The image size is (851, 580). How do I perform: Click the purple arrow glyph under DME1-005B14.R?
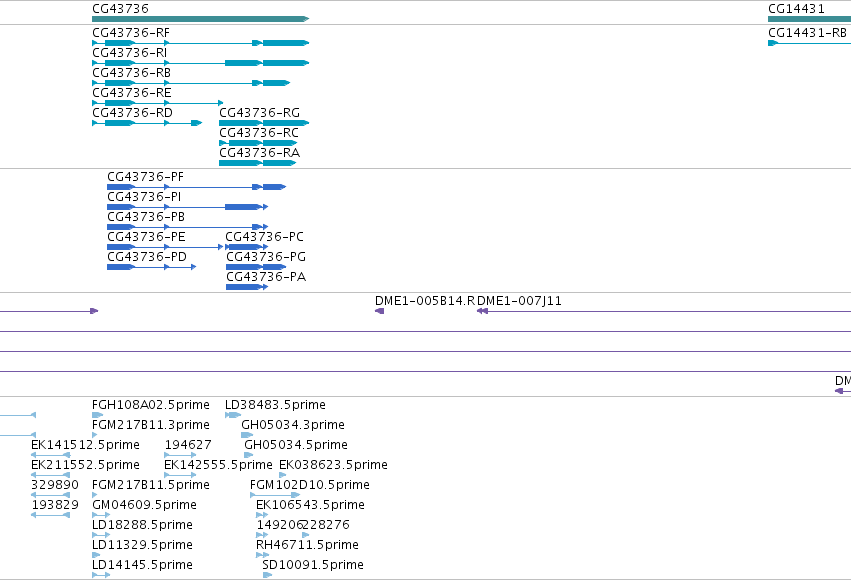click(380, 311)
